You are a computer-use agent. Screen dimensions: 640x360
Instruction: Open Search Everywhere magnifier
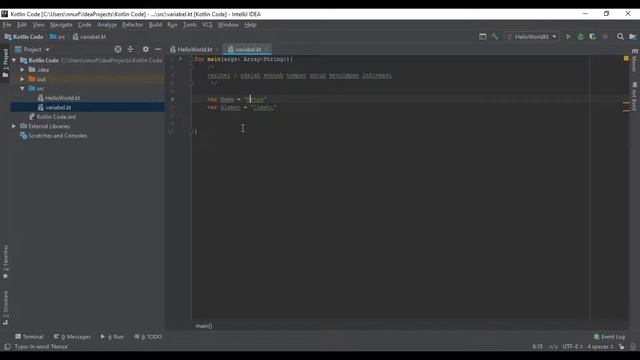pos(620,37)
